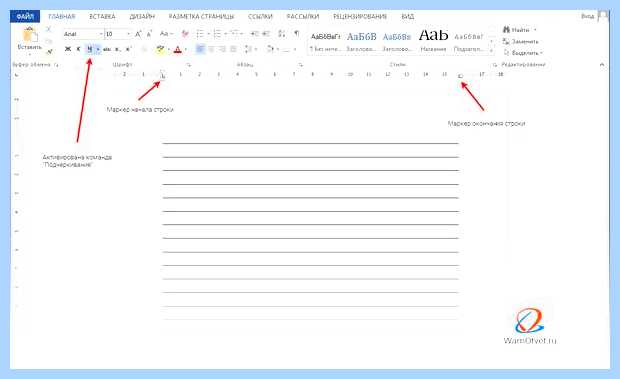Open the ФАЙЛ (File) tab

pyautogui.click(x=25, y=17)
